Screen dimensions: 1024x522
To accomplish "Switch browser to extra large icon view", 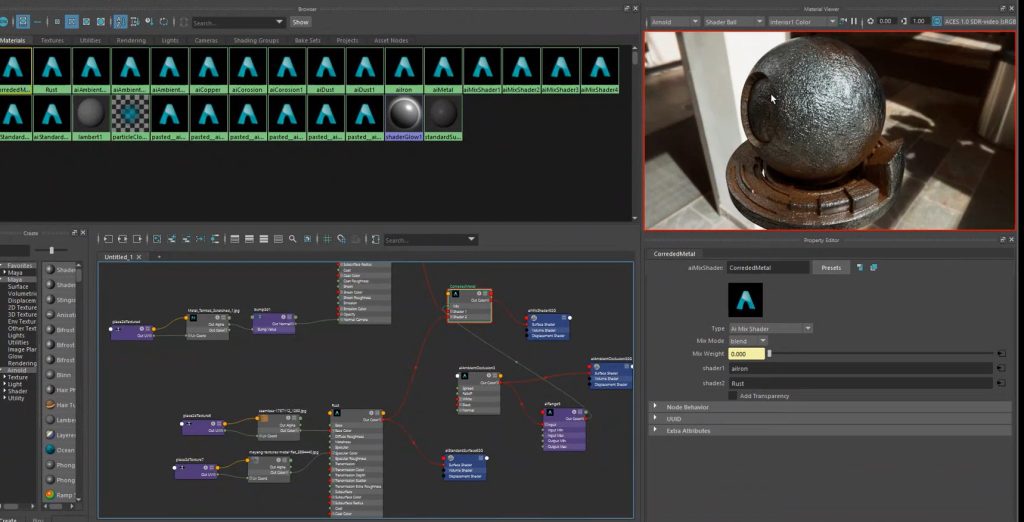I will 101,22.
